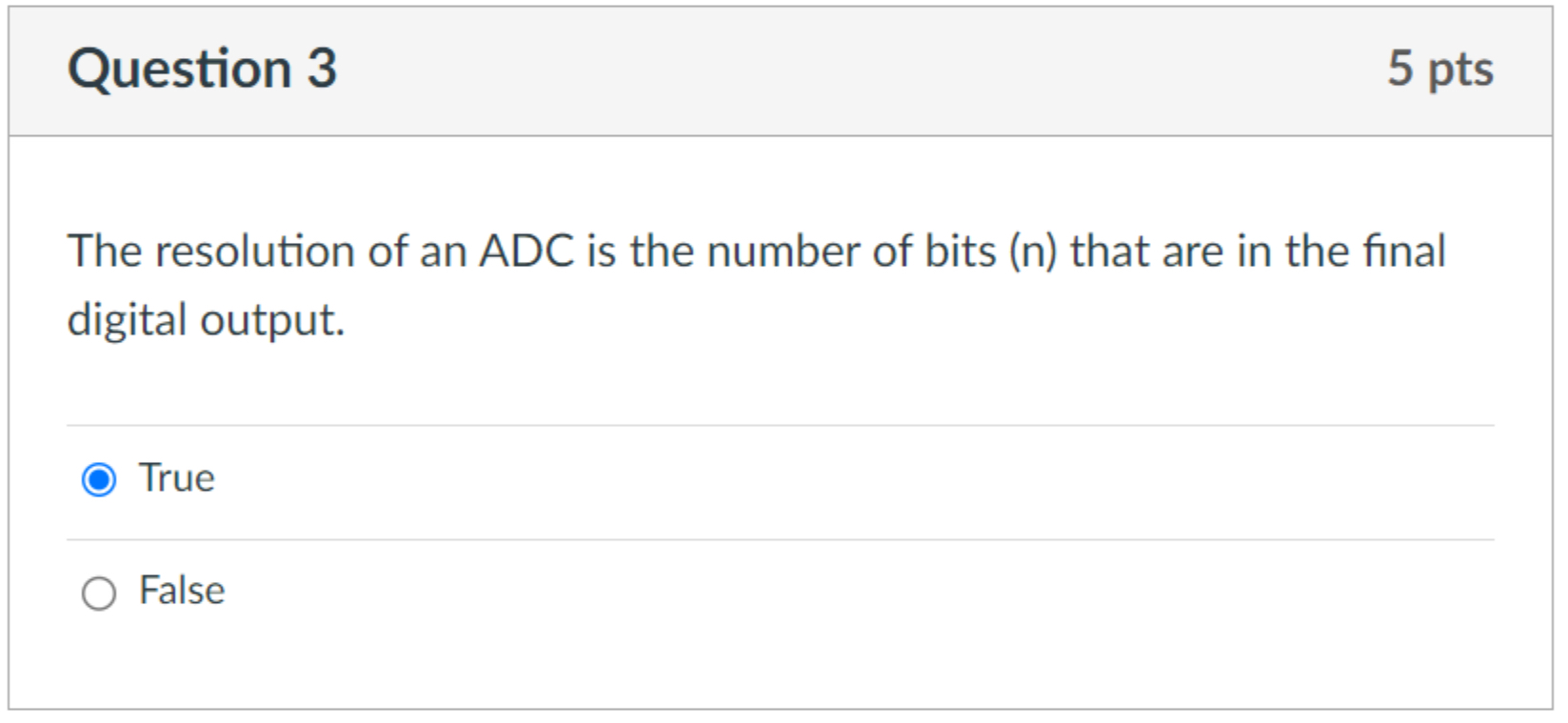Click the False option row
Screen dimensions: 1568x723
coord(381,592)
